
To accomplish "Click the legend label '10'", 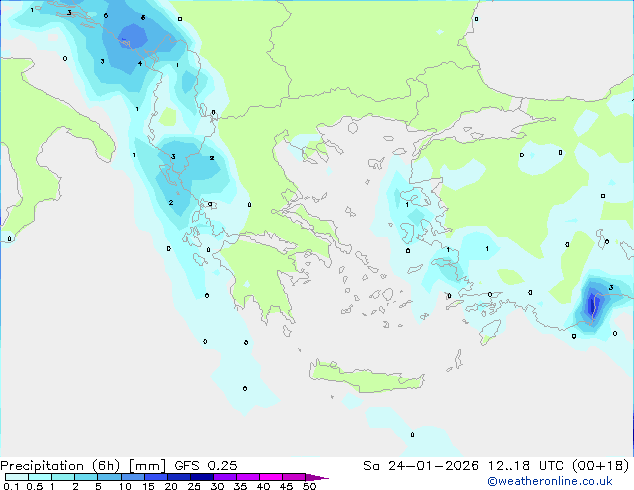I will (x=125, y=486).
